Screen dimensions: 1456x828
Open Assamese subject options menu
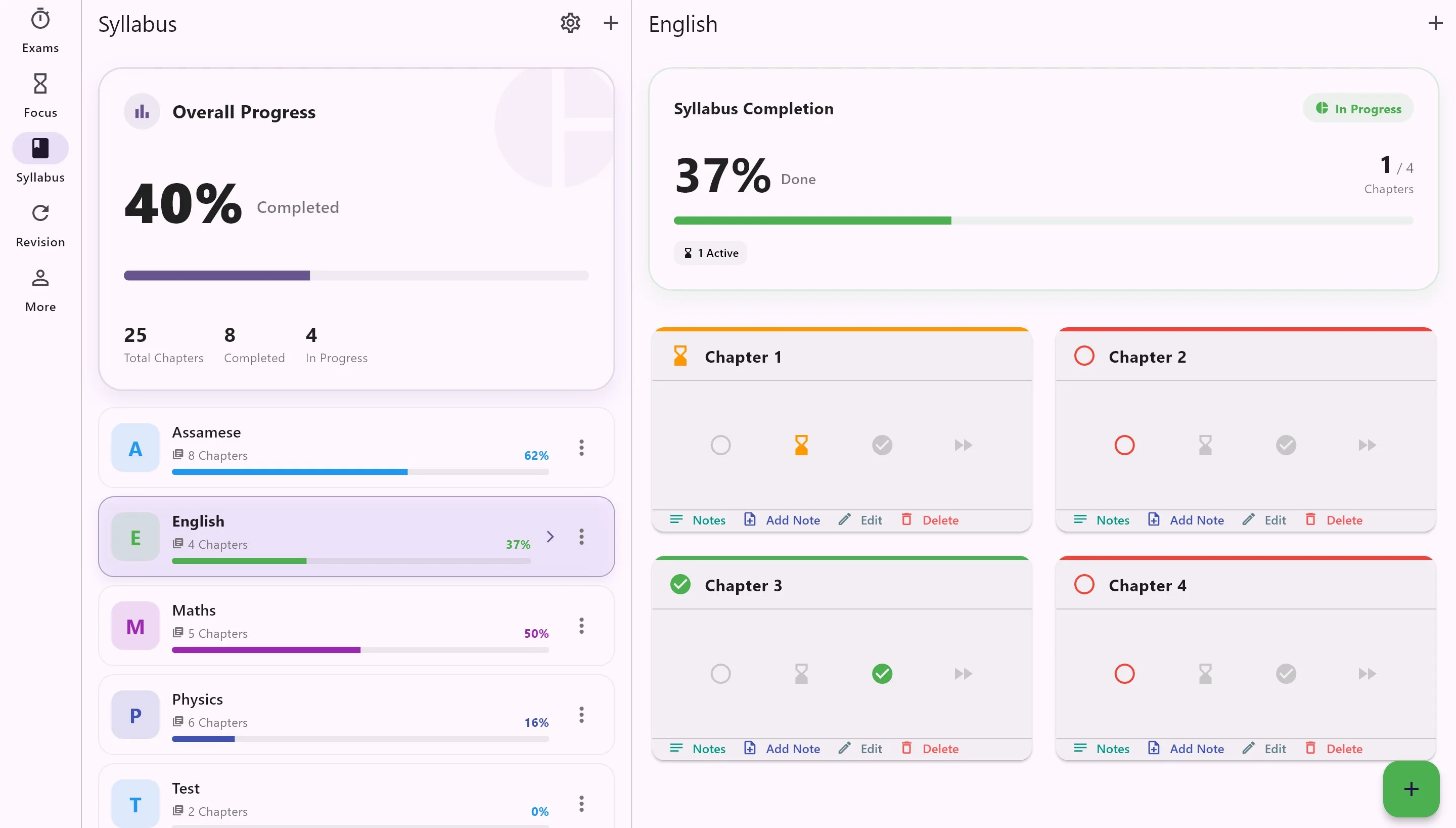(581, 448)
